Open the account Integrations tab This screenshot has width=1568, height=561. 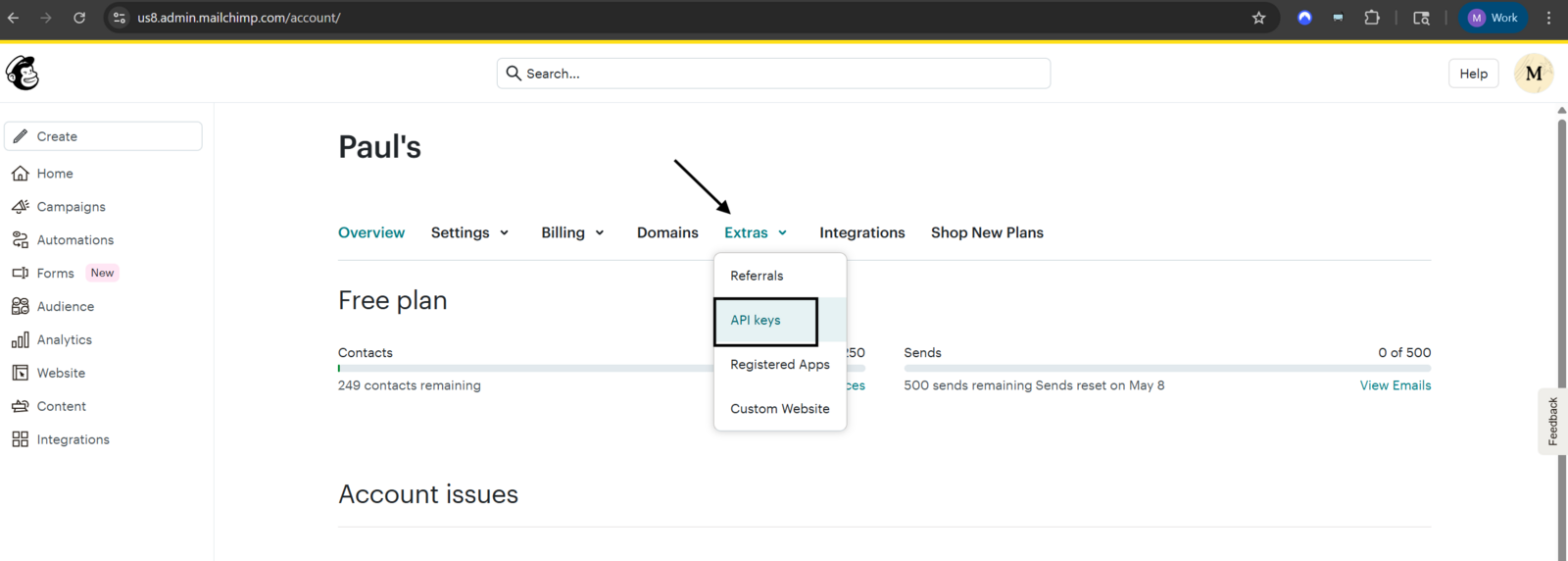tap(862, 232)
